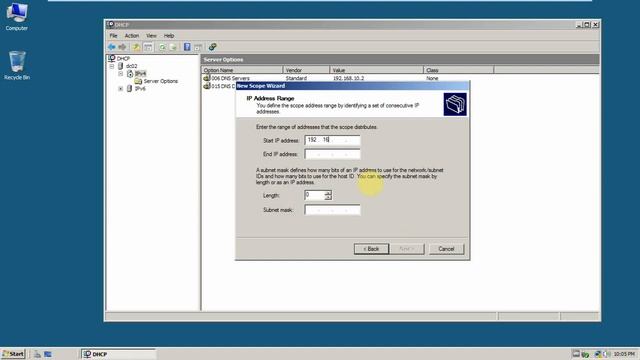Click the volume icon in the system tray

pos(607,354)
